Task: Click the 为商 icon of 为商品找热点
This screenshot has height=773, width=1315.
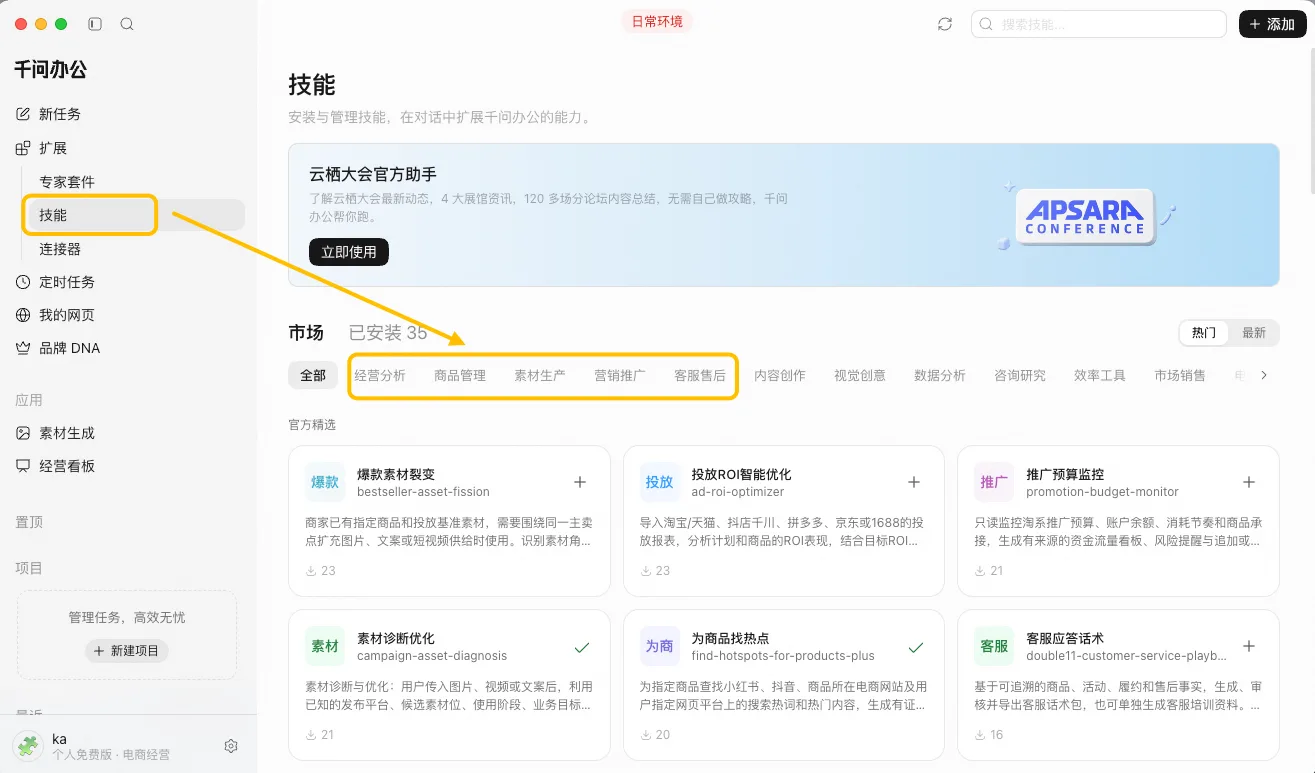Action: 659,646
